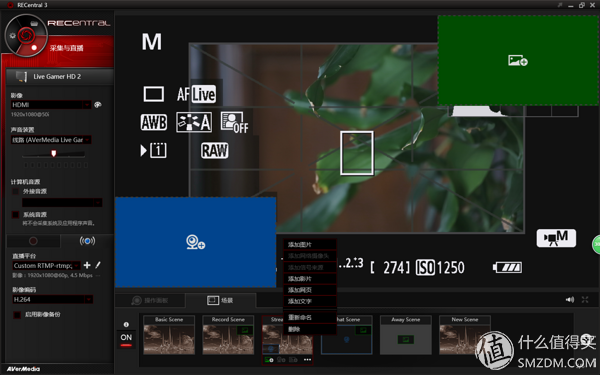Click the ellipsis after 4.5 Mbps stream info
This screenshot has height=375, width=600.
click(x=98, y=276)
